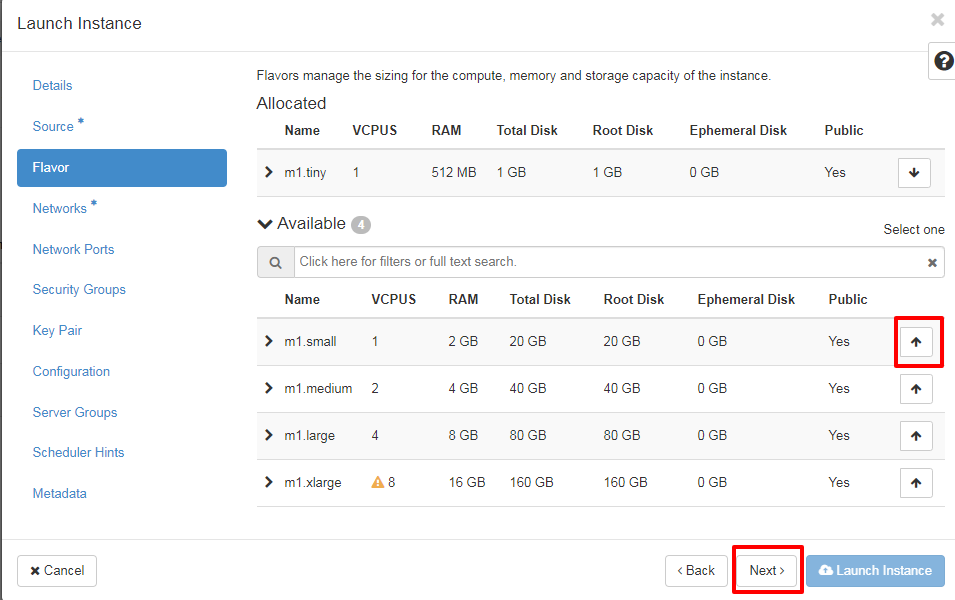Expand the m1.large row details
This screenshot has width=955, height=600.
[x=269, y=435]
